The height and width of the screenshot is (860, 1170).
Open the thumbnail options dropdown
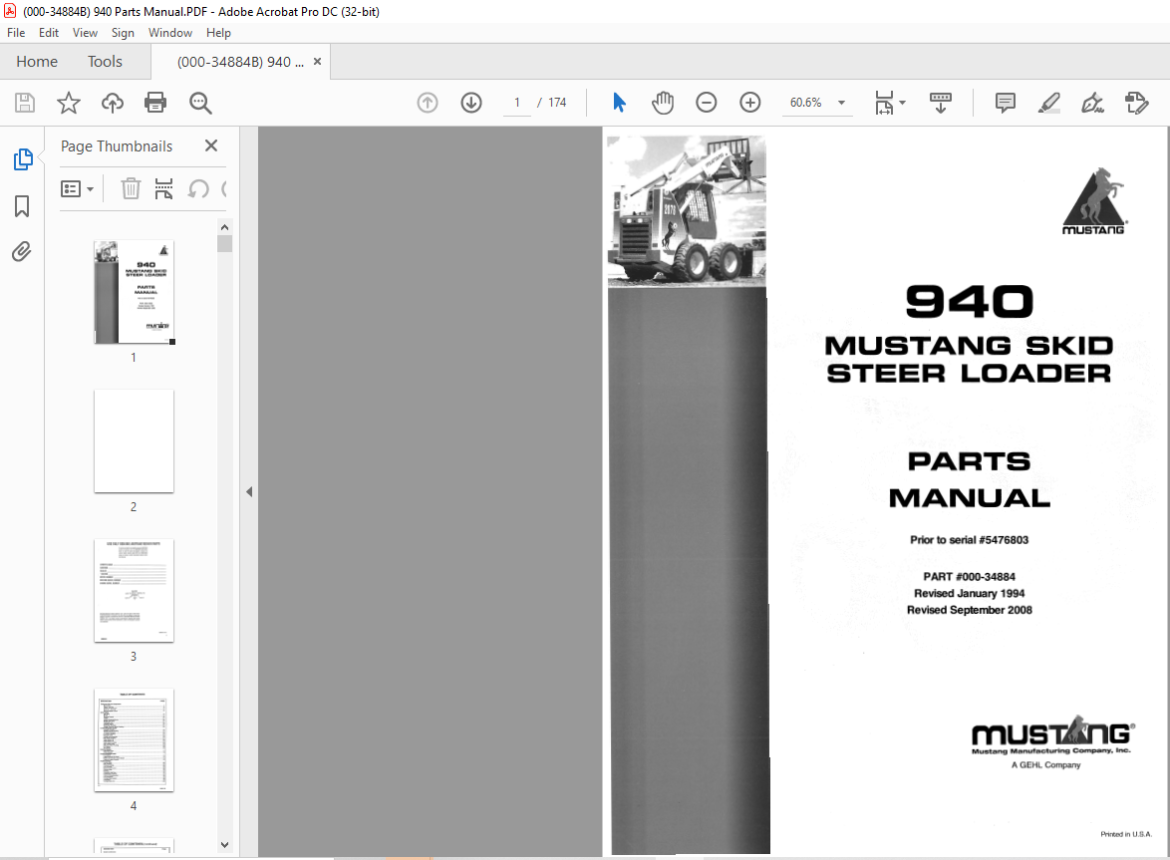coord(78,188)
